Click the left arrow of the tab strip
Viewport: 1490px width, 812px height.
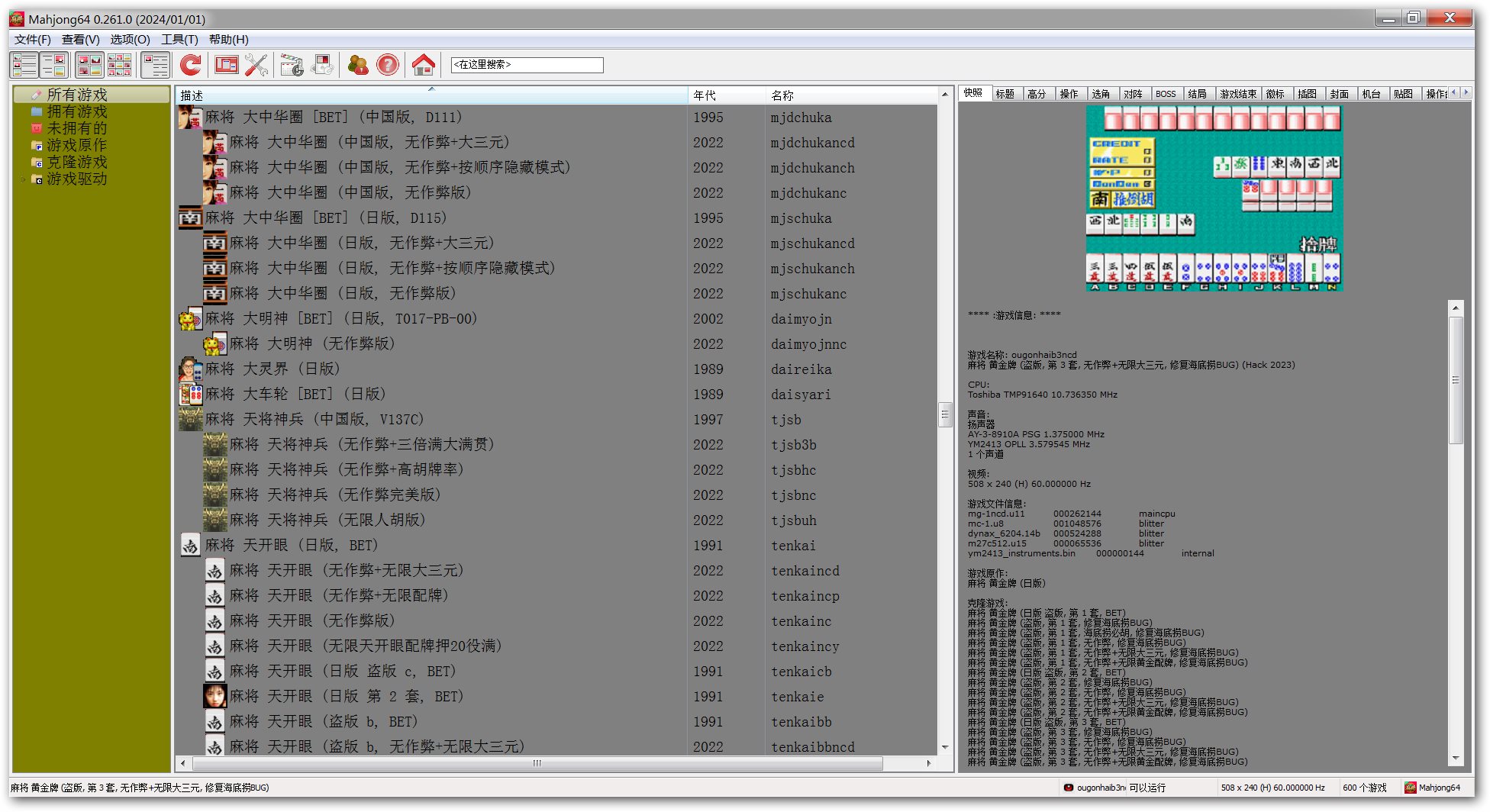pos(1454,92)
